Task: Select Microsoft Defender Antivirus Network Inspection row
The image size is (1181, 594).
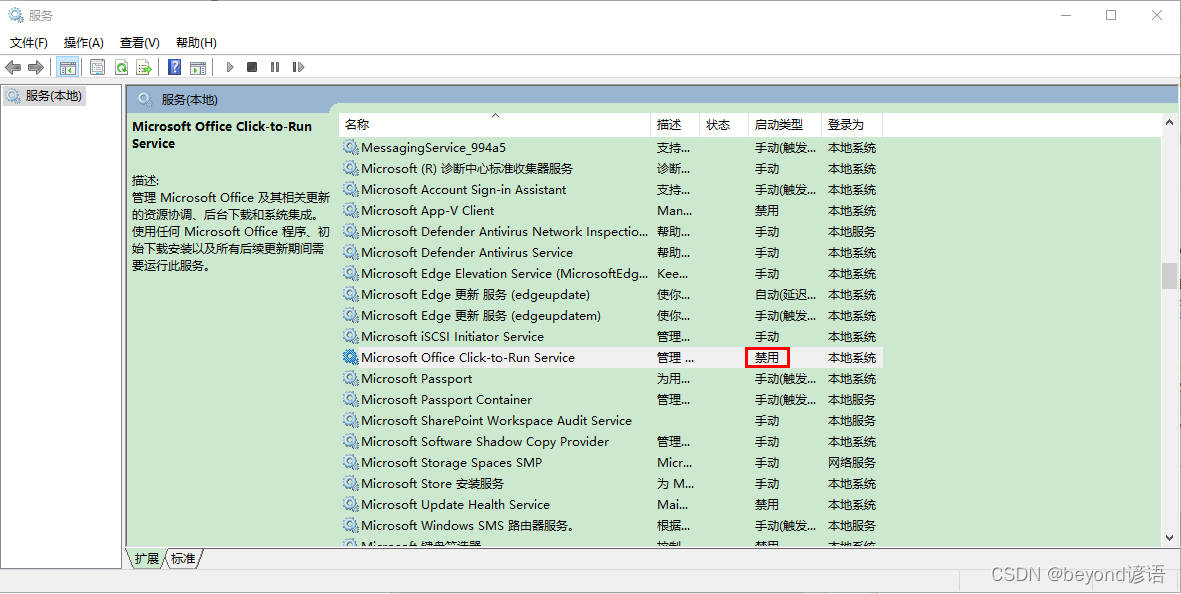Action: (x=611, y=232)
